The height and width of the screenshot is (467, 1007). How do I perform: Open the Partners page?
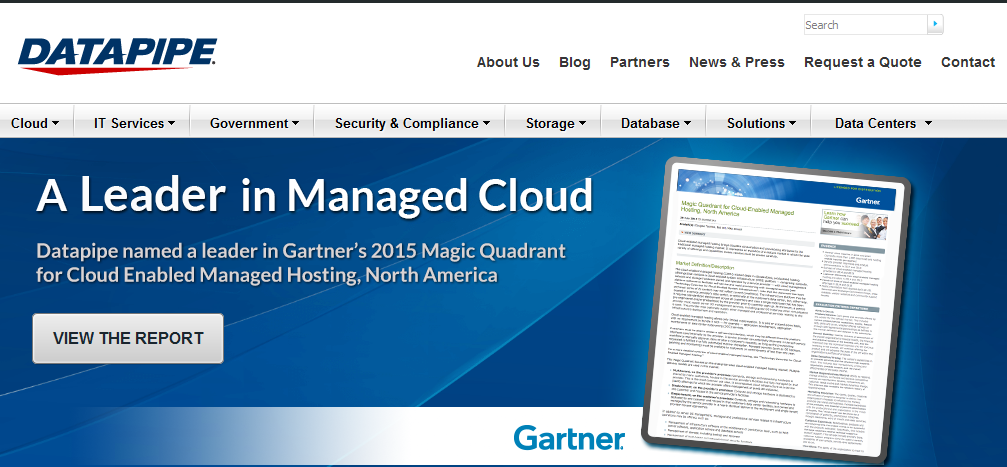coord(640,62)
